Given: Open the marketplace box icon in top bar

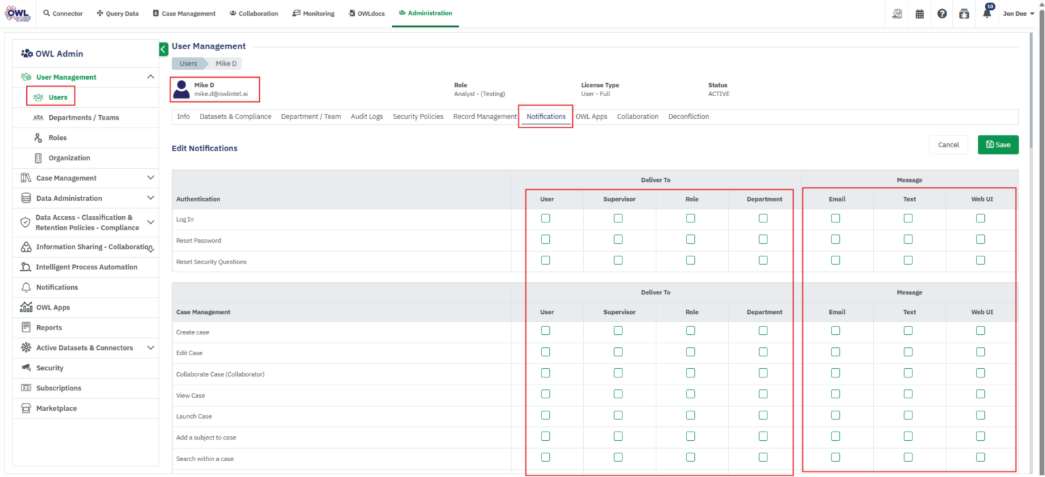Looking at the screenshot, I should pyautogui.click(x=964, y=14).
